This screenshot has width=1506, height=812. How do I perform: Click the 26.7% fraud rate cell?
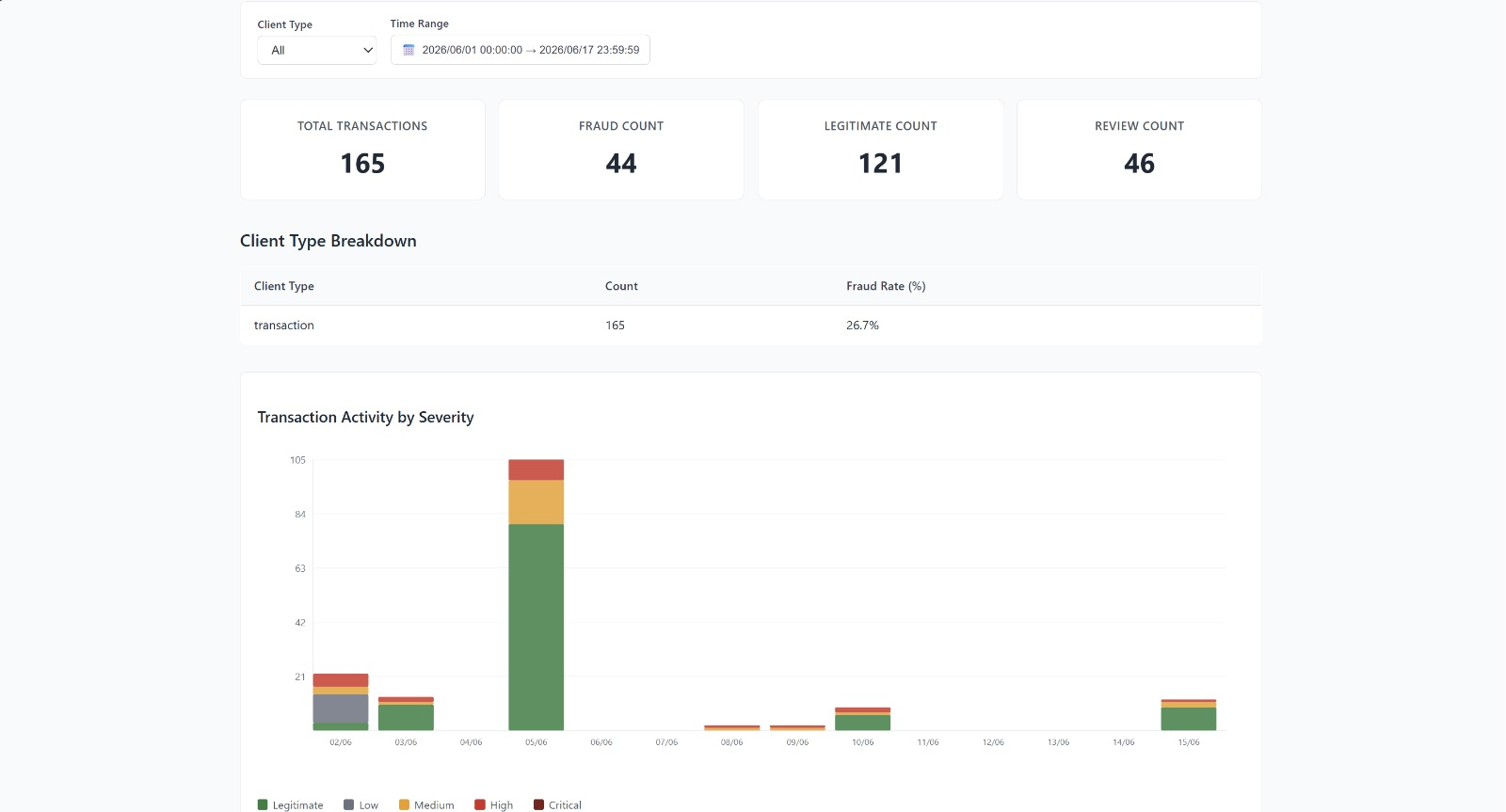click(862, 326)
